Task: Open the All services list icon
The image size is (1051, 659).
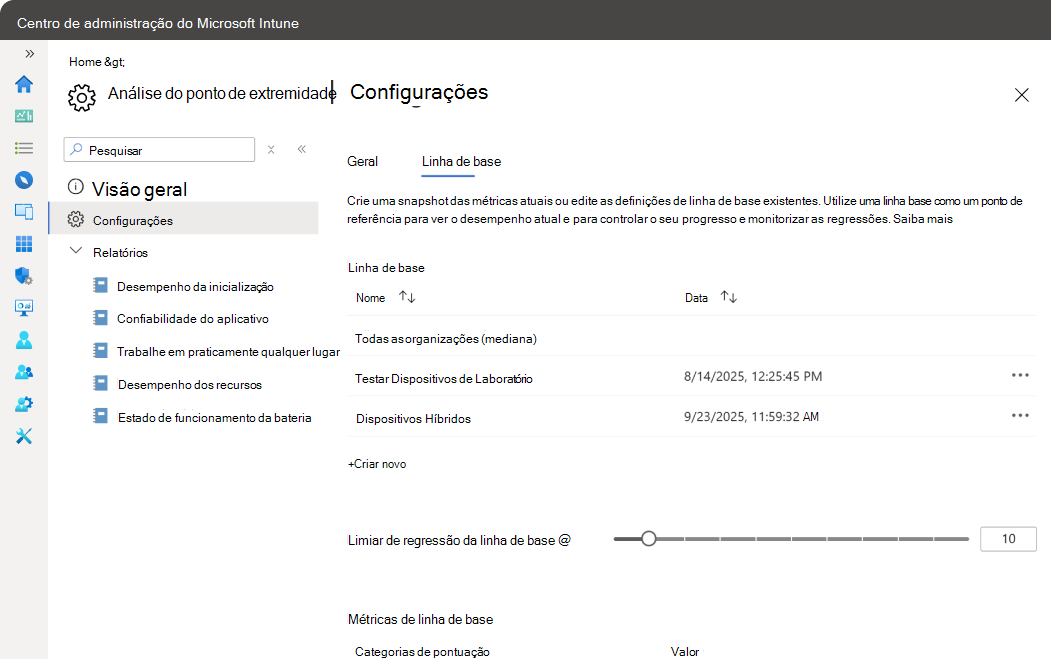Action: coord(23,148)
